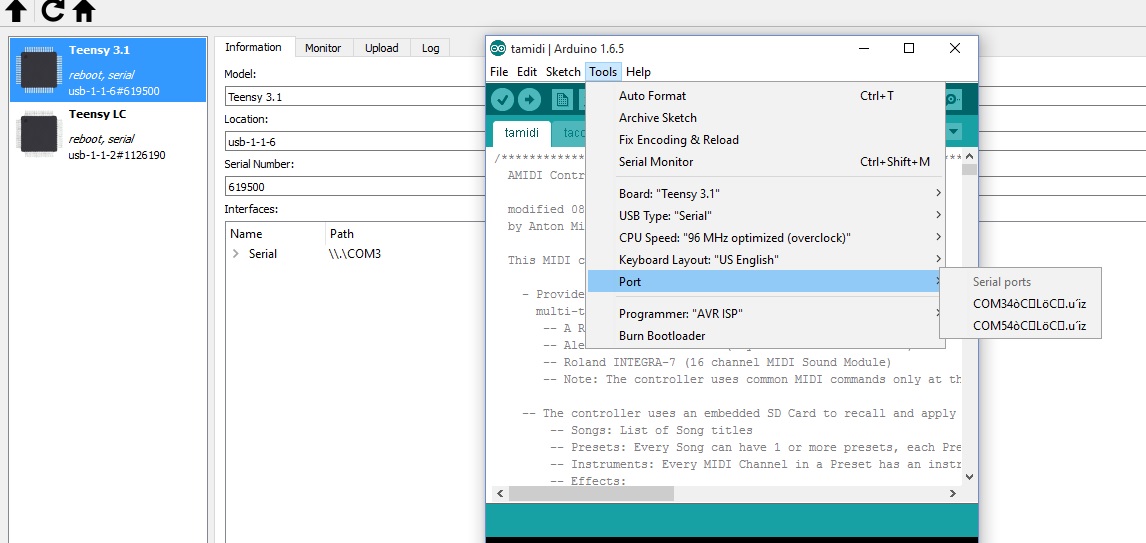The image size is (1146, 543).
Task: Choose Burn Bootloader from Tools menu
Action: tap(765, 336)
